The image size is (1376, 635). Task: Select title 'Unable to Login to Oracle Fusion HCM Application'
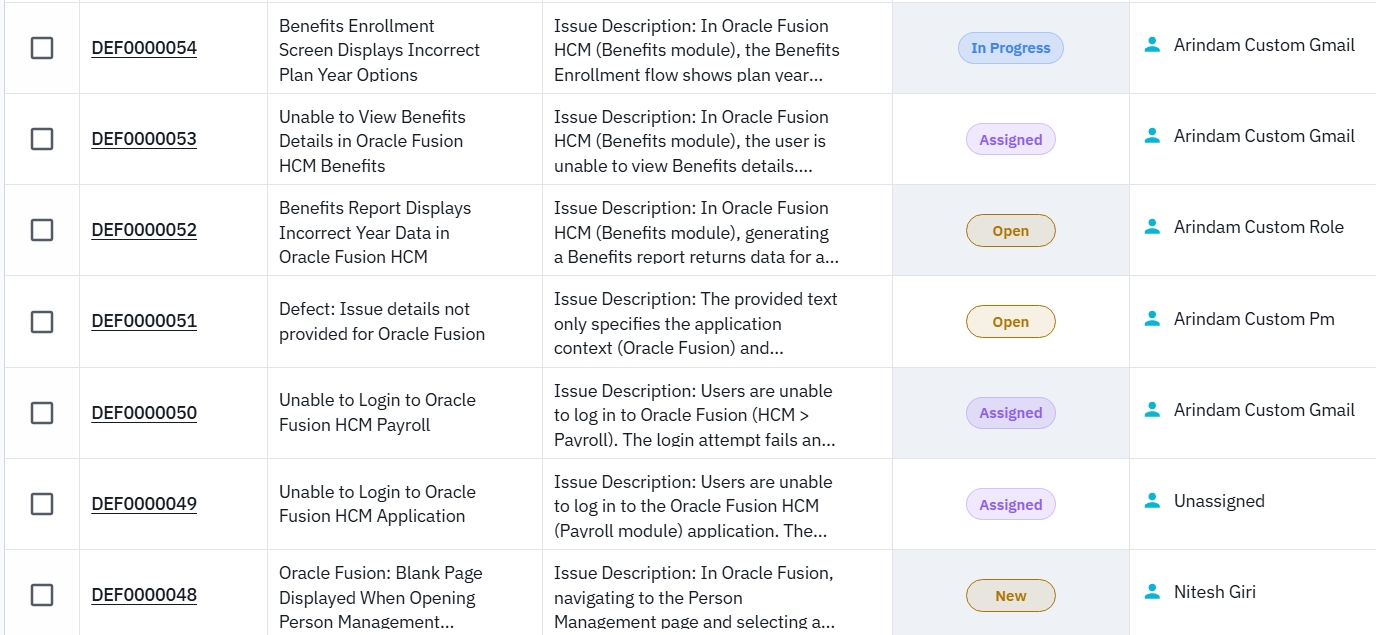tap(377, 504)
